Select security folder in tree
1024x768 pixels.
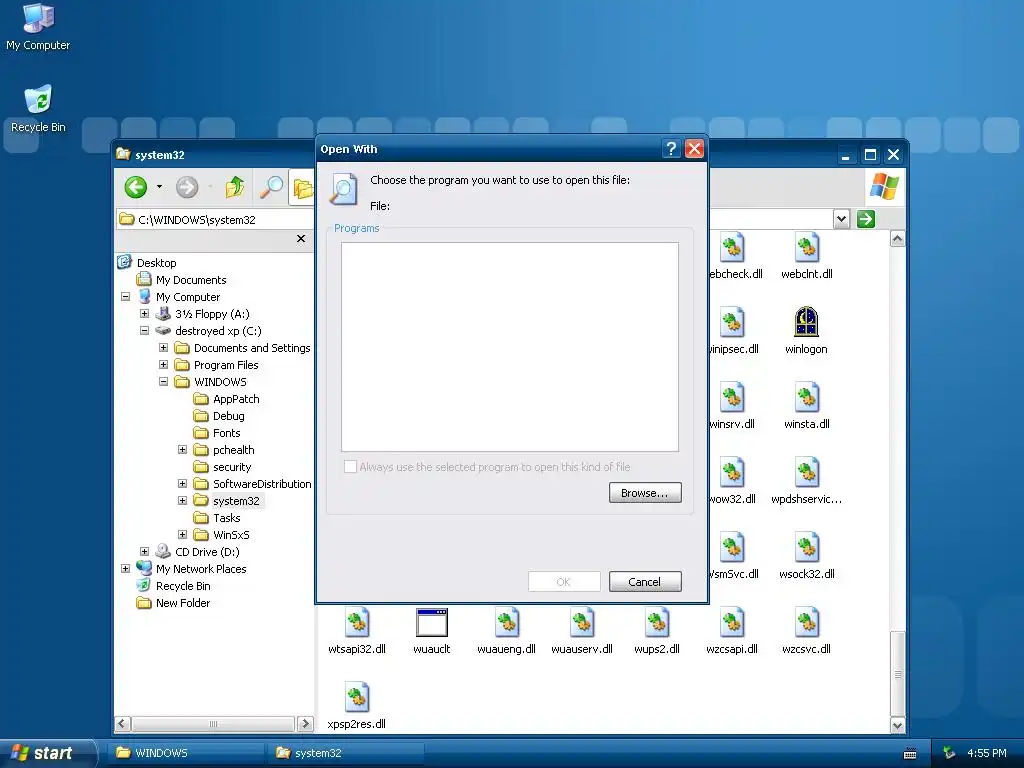[232, 466]
